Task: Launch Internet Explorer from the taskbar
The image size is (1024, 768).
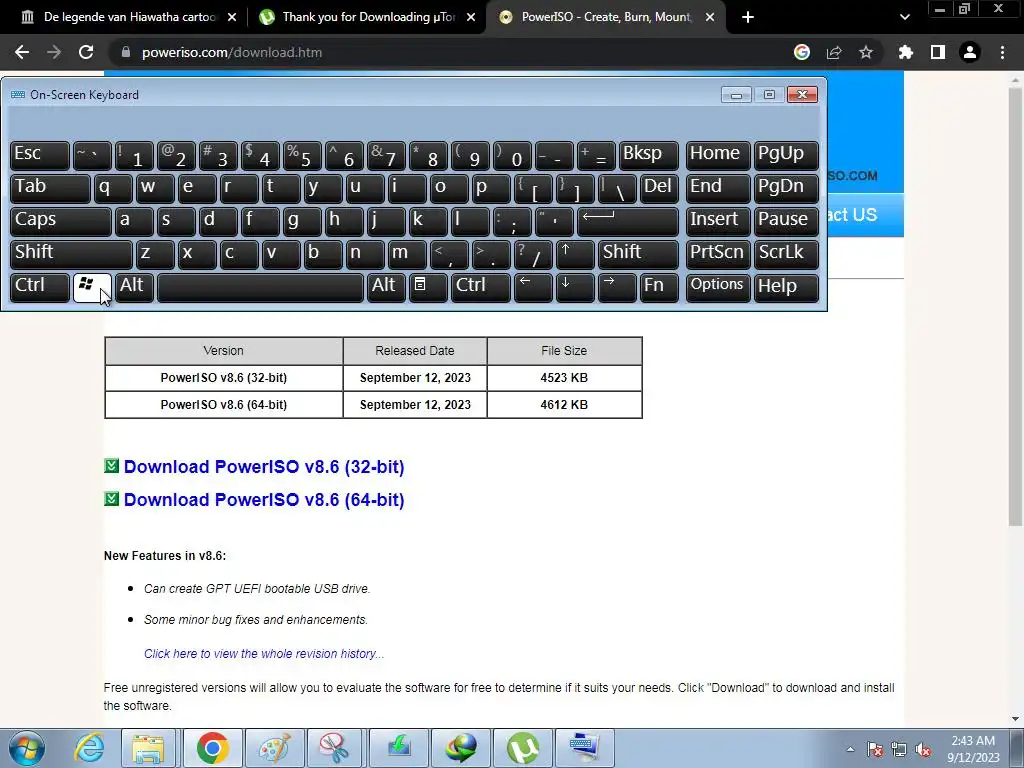Action: pyautogui.click(x=89, y=748)
